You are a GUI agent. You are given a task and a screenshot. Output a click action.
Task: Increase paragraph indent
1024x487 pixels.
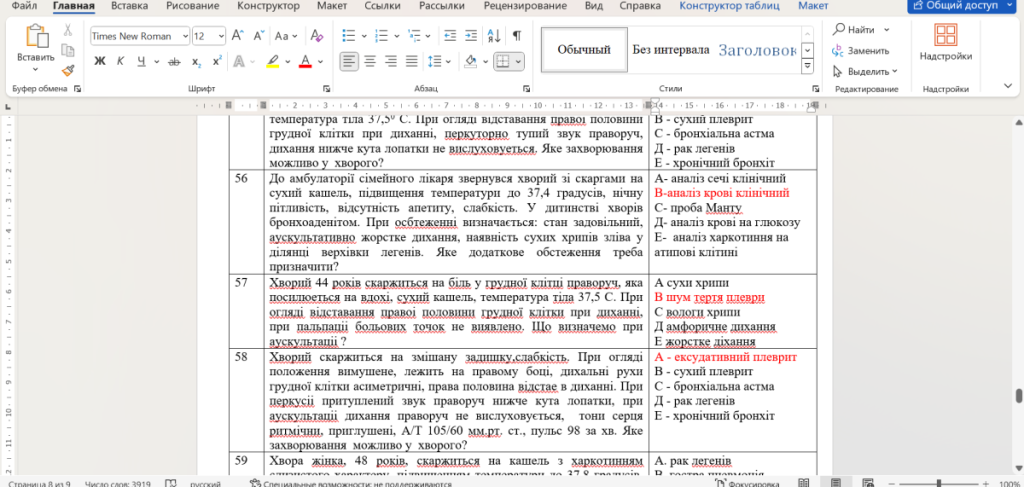[471, 35]
